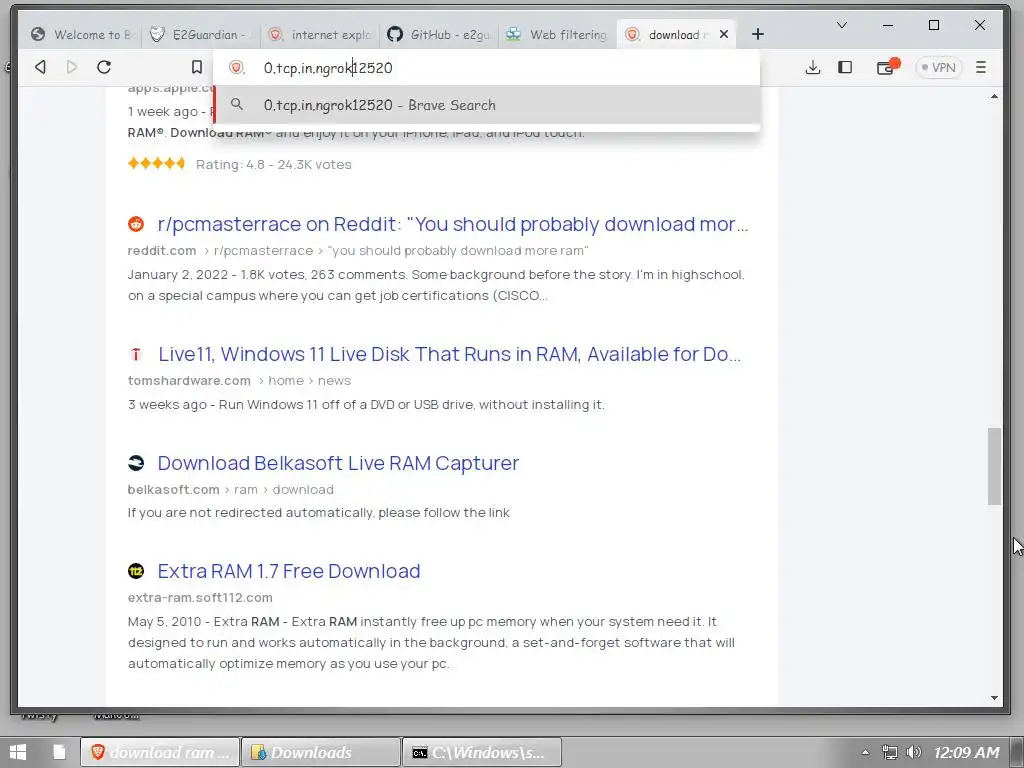Click the scrollbar up arrow

click(x=994, y=96)
